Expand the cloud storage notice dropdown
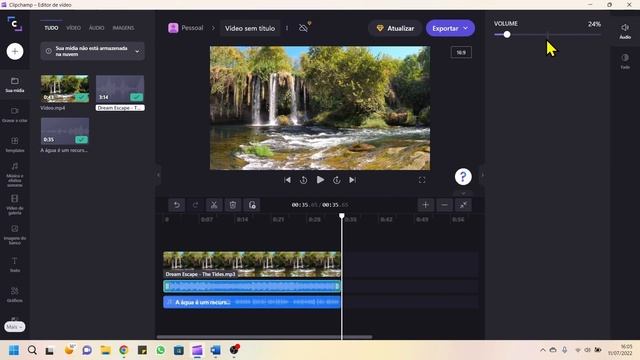Screen dimensions: 640x360 click(137, 51)
